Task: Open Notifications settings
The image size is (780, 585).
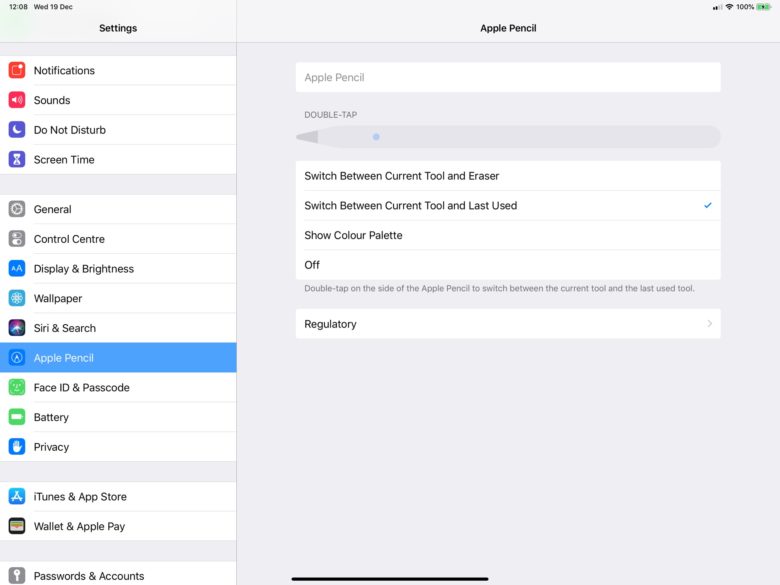Action: point(118,70)
